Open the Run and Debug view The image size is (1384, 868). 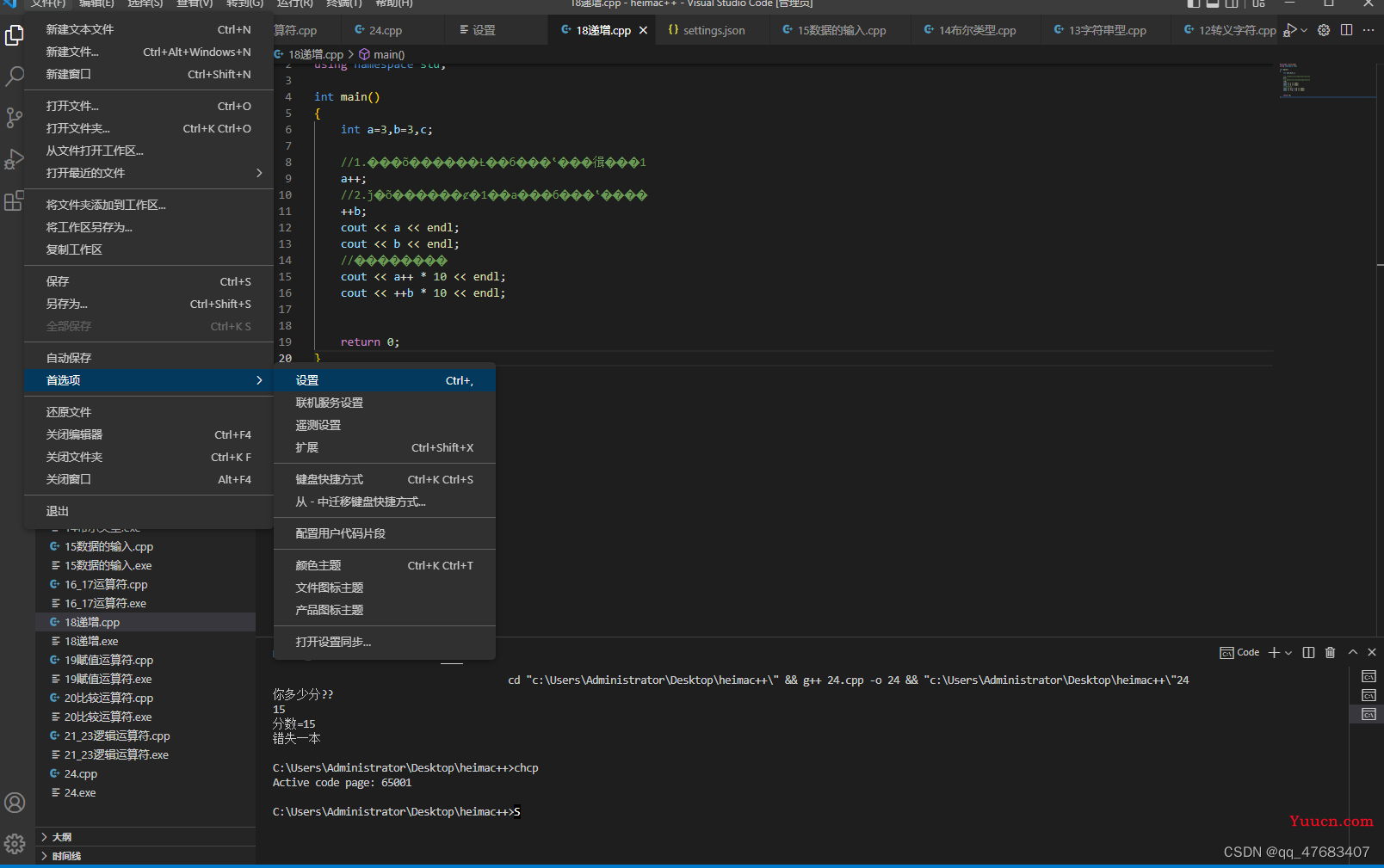[x=15, y=159]
